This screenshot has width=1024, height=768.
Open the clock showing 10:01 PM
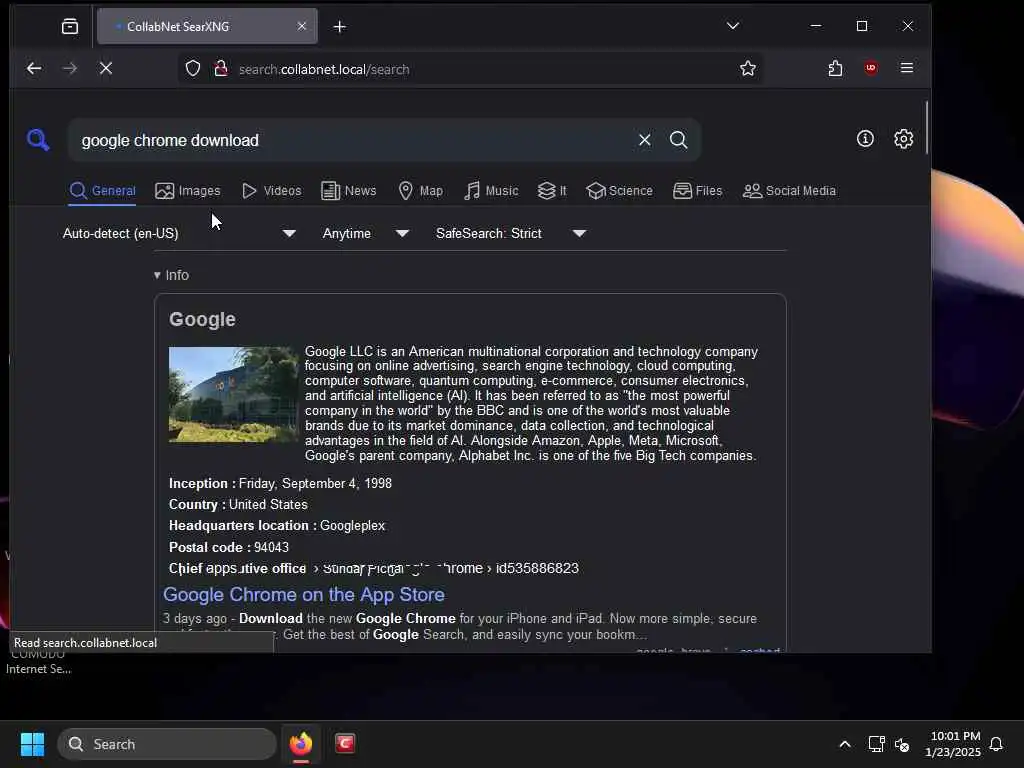pyautogui.click(x=953, y=744)
